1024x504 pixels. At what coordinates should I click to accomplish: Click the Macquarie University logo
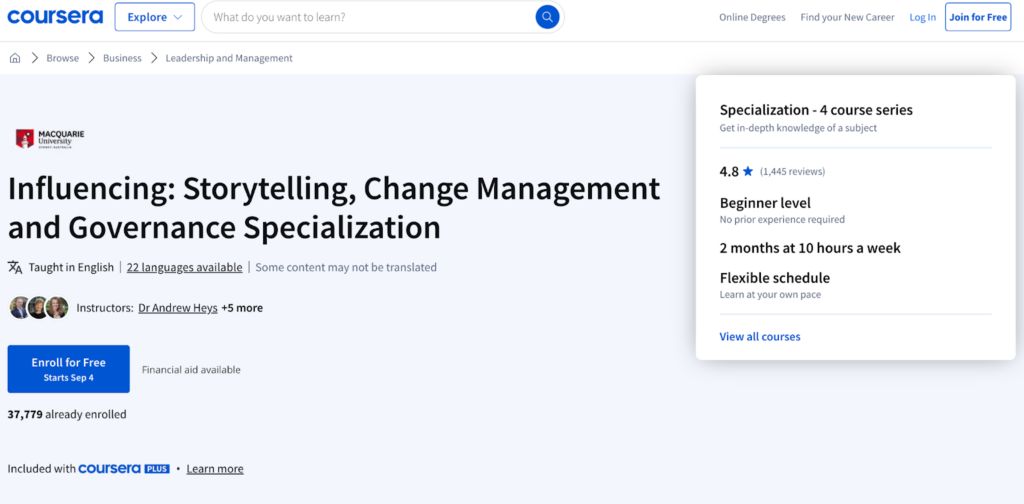click(x=50, y=138)
